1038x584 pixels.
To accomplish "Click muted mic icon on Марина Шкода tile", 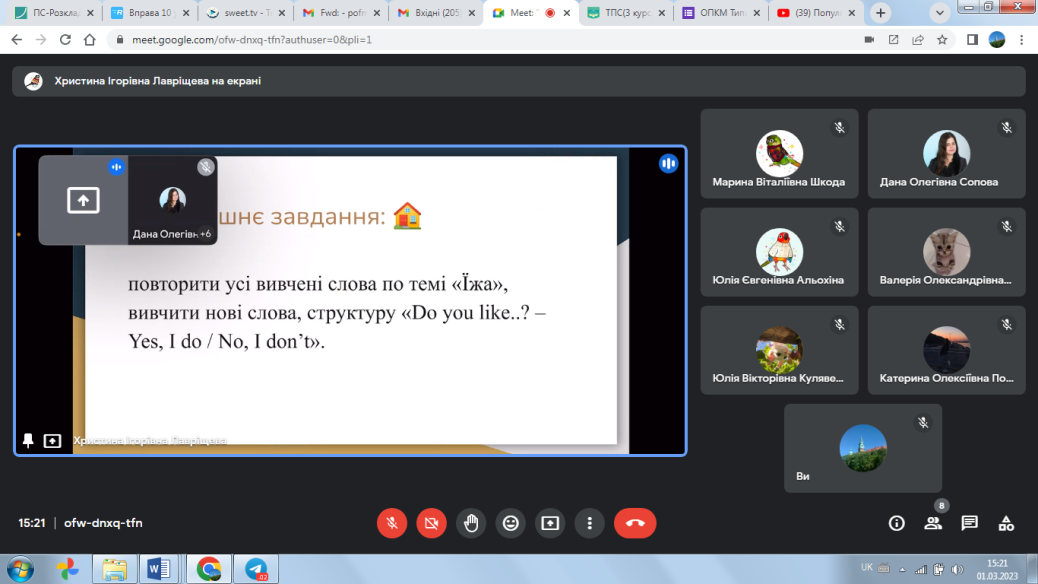I will coord(839,128).
